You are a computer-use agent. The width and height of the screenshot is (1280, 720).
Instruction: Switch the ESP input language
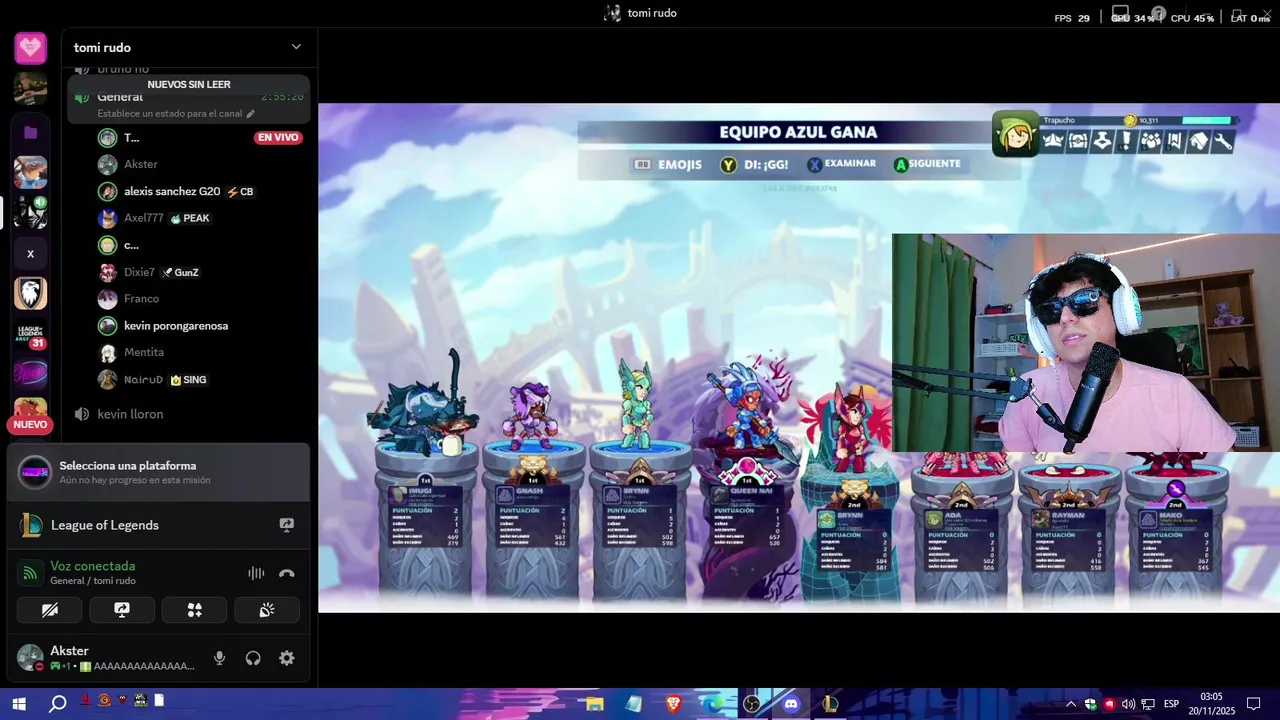pyautogui.click(x=1171, y=704)
